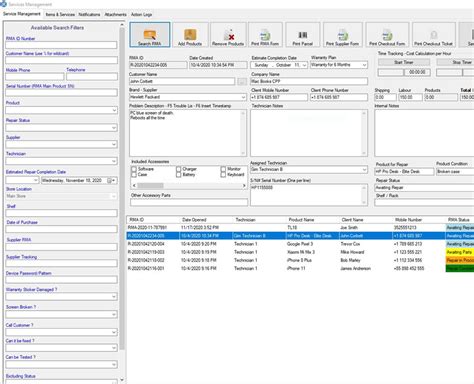The width and height of the screenshot is (474, 384).
Task: Click inside the Problem Description text area
Action: coord(188,133)
